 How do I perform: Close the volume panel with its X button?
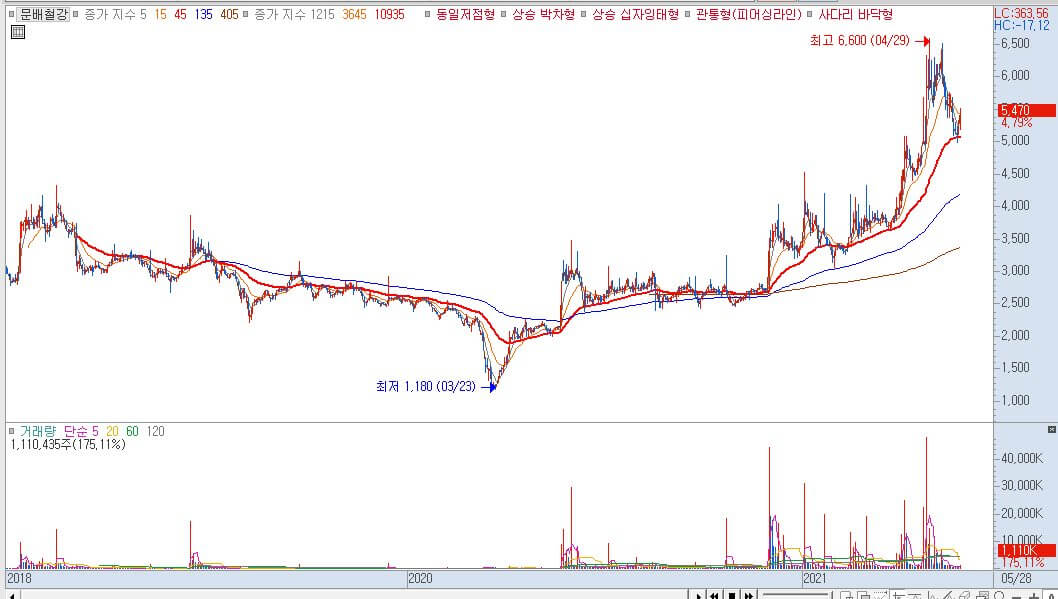(1051, 430)
